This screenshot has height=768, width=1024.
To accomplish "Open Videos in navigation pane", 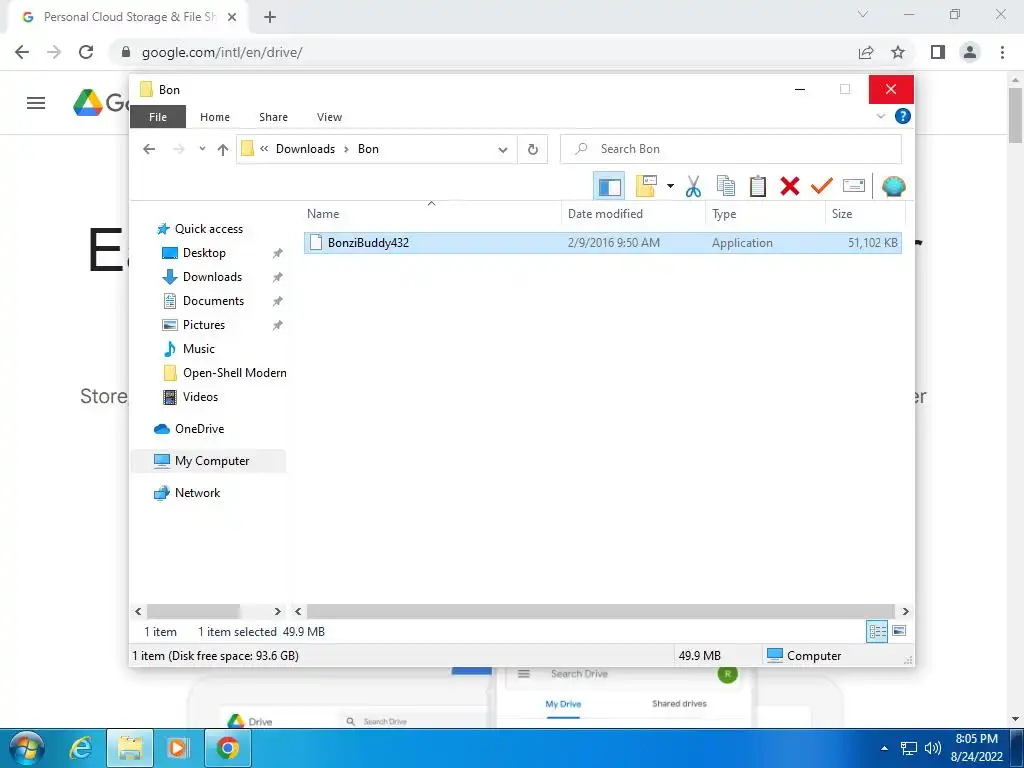I will click(x=200, y=397).
